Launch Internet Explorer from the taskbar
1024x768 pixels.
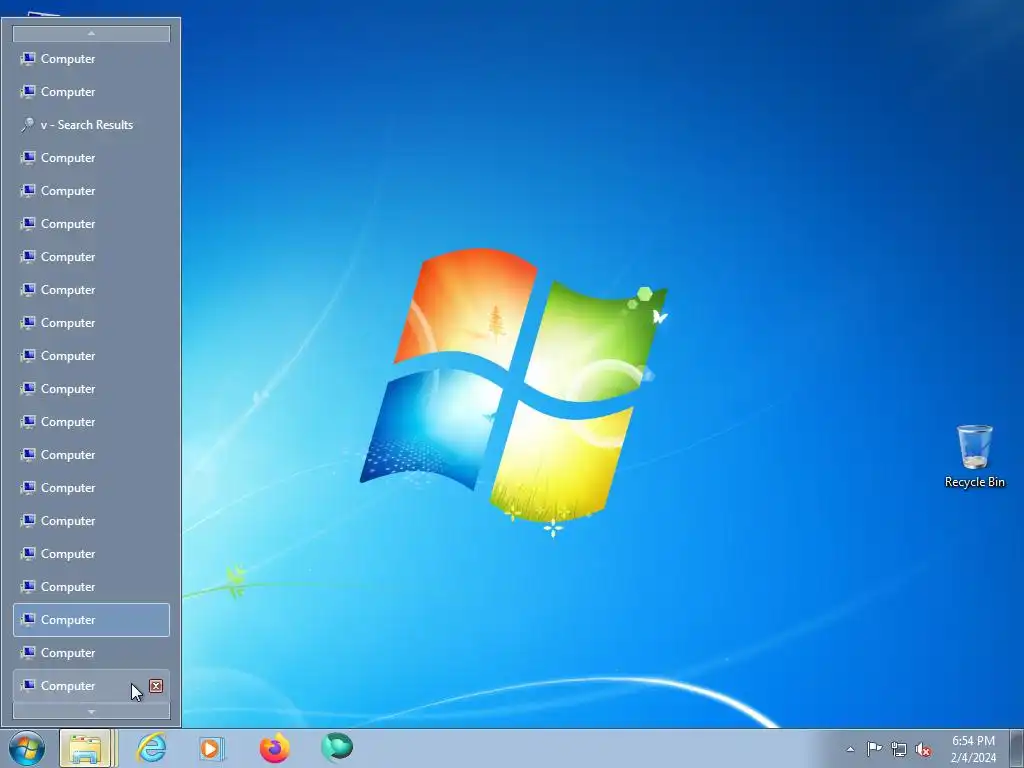152,748
